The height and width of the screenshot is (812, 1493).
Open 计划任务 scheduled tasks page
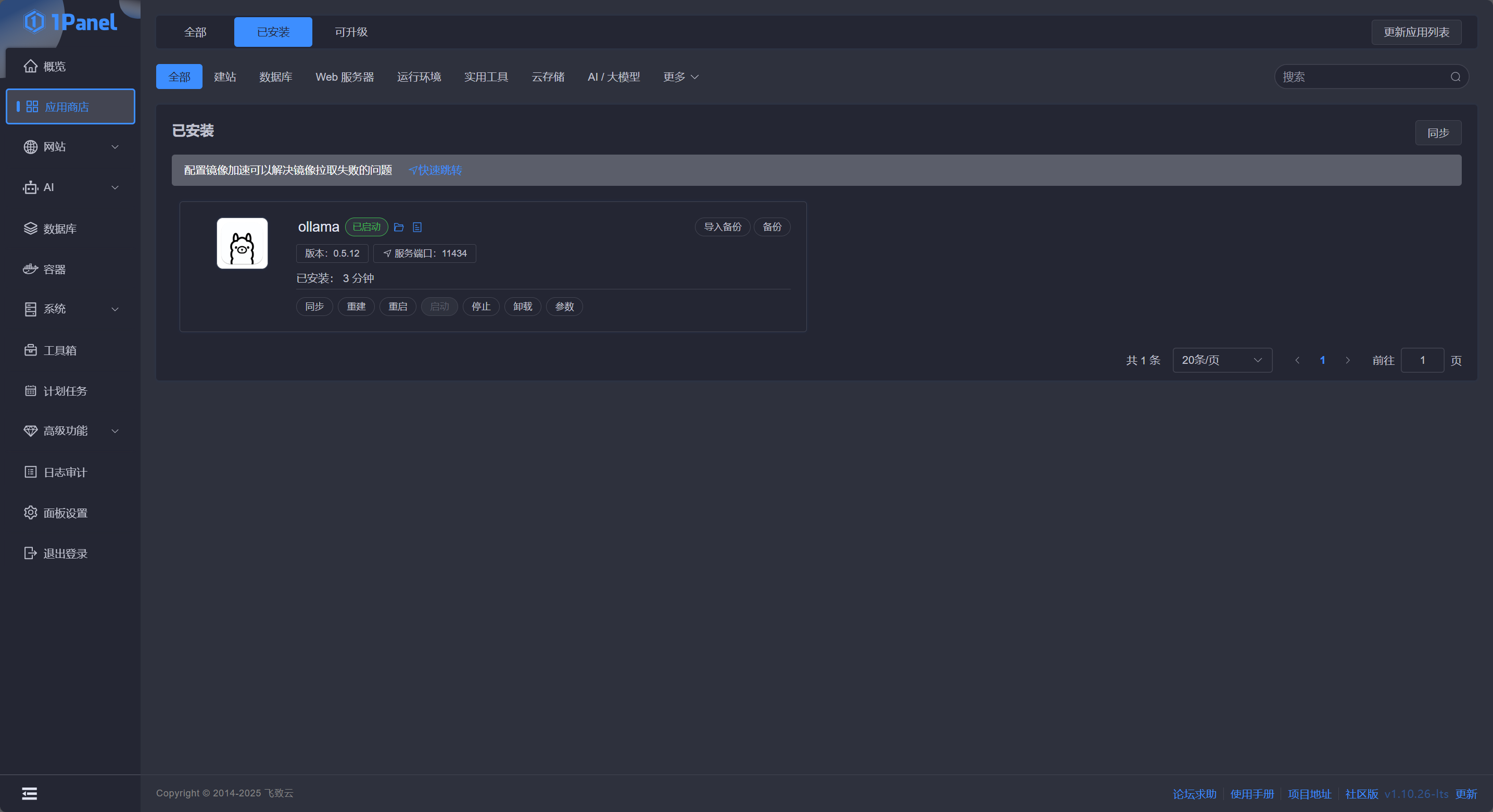[65, 390]
